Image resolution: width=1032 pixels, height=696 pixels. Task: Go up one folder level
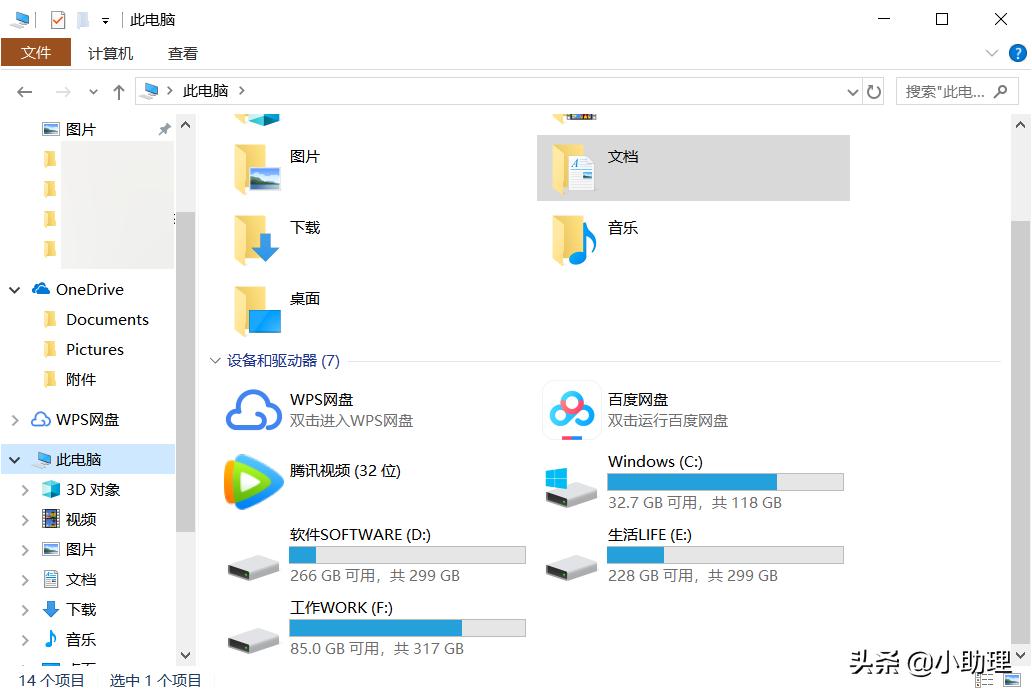tap(119, 92)
